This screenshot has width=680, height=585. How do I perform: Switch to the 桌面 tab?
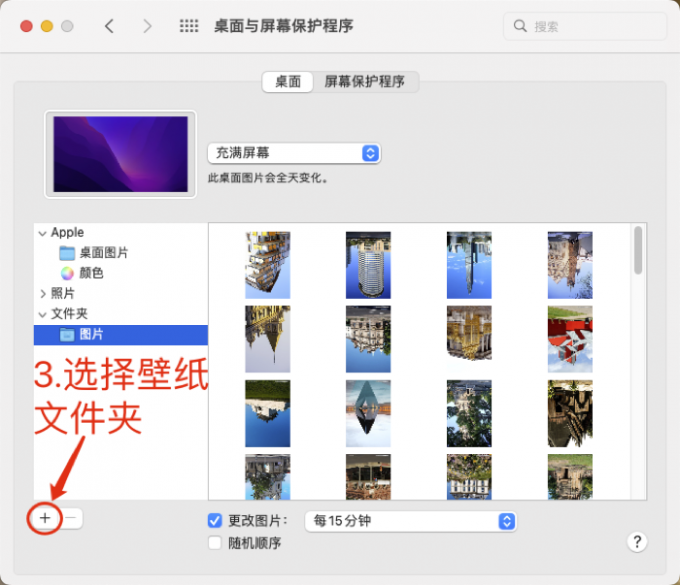click(x=288, y=82)
